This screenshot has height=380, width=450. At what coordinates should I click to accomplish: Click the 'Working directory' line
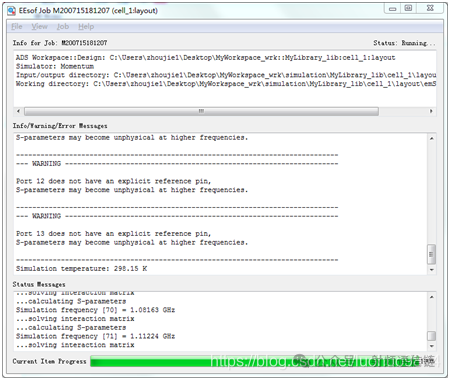[226, 84]
